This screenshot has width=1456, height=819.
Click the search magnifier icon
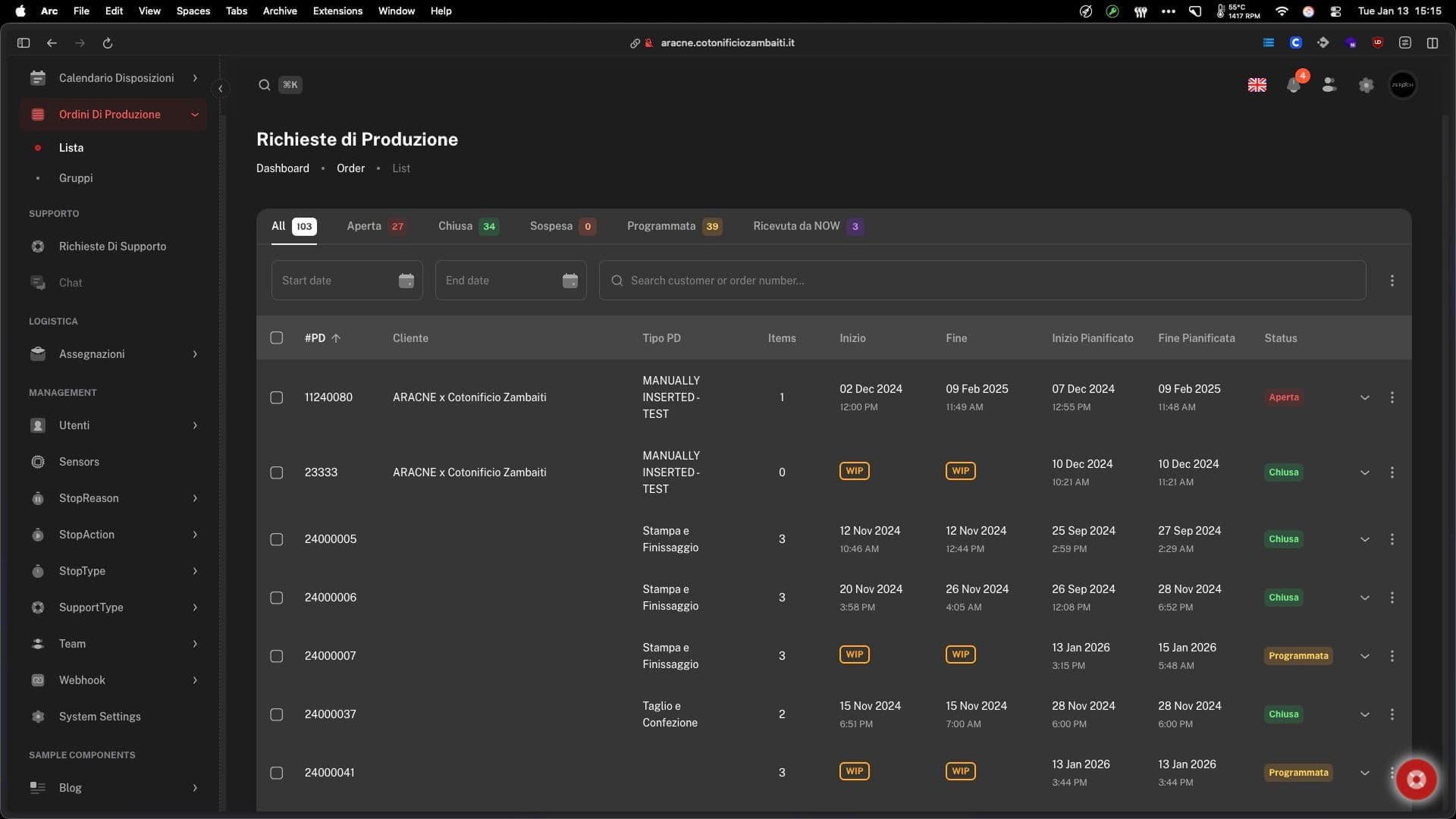264,85
